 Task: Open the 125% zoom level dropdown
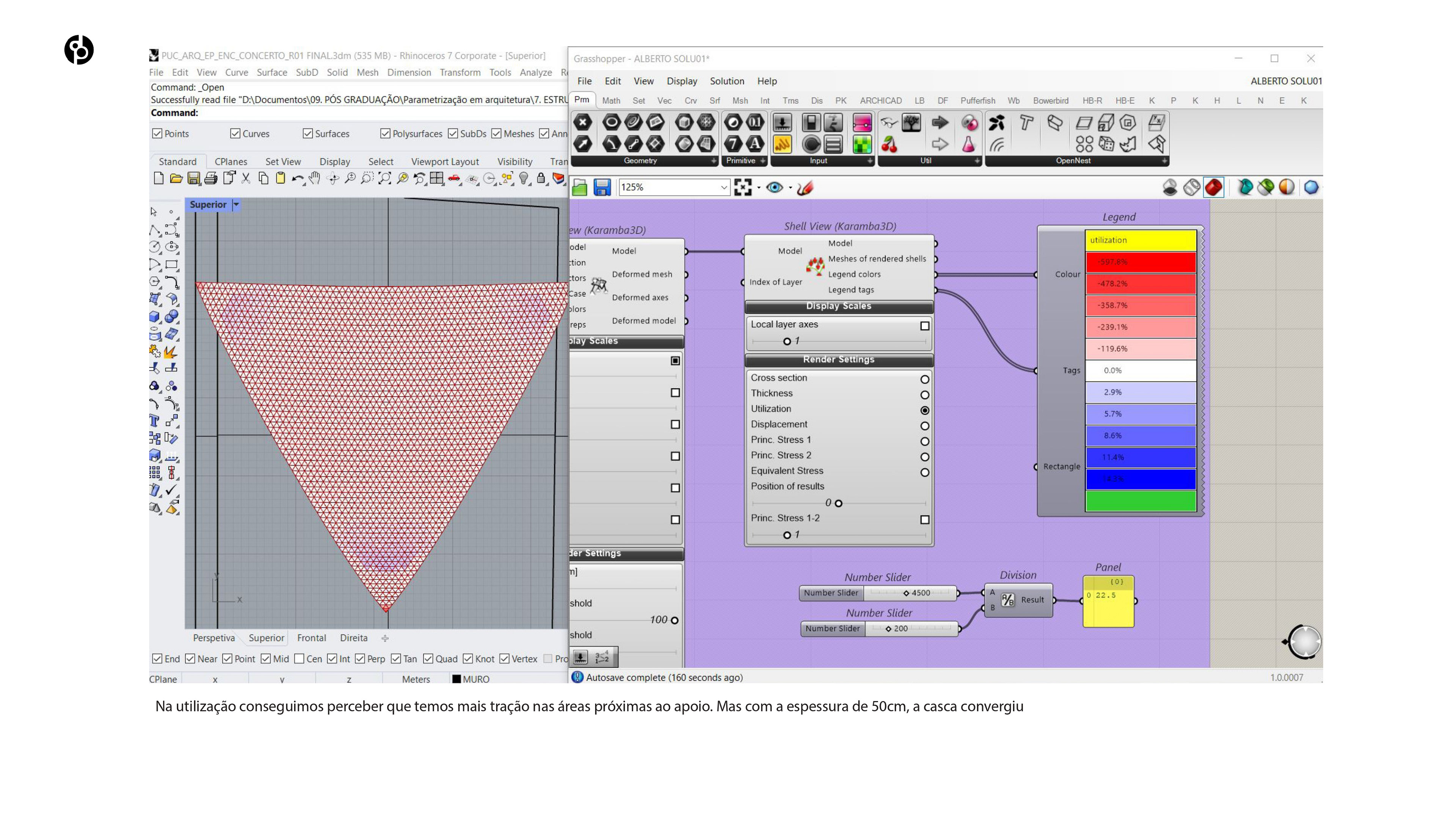click(x=723, y=187)
